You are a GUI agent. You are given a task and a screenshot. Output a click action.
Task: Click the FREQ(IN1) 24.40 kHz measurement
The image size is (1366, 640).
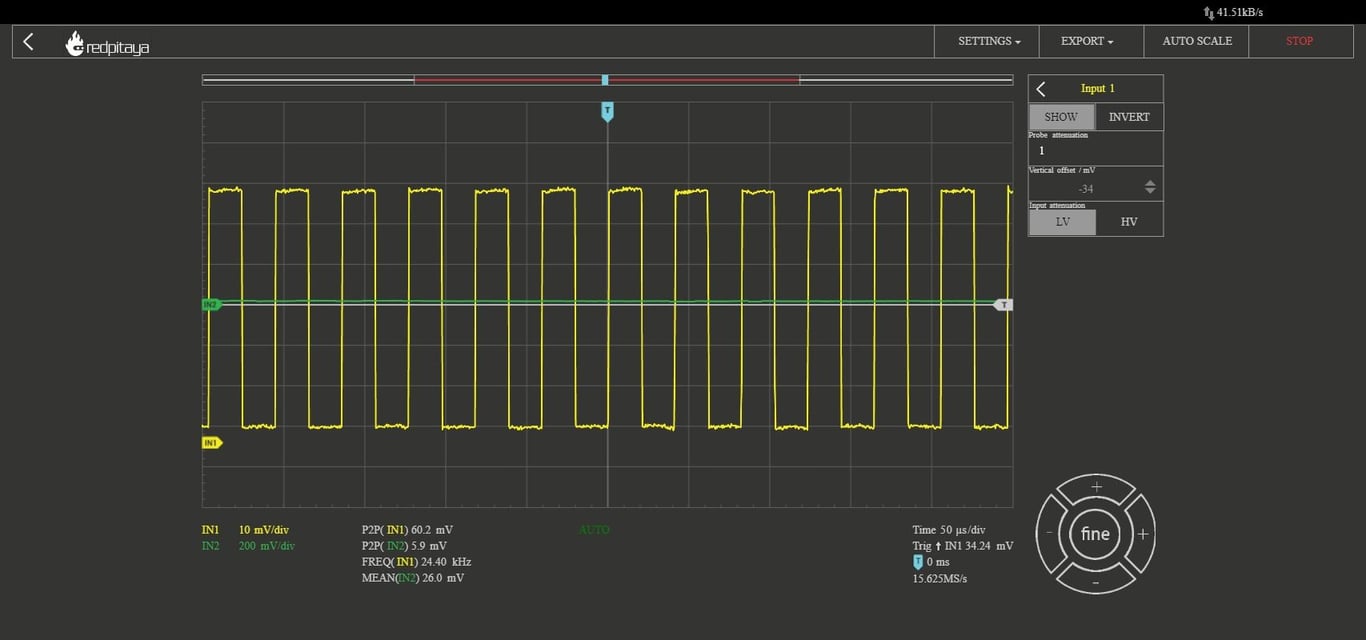pos(416,562)
